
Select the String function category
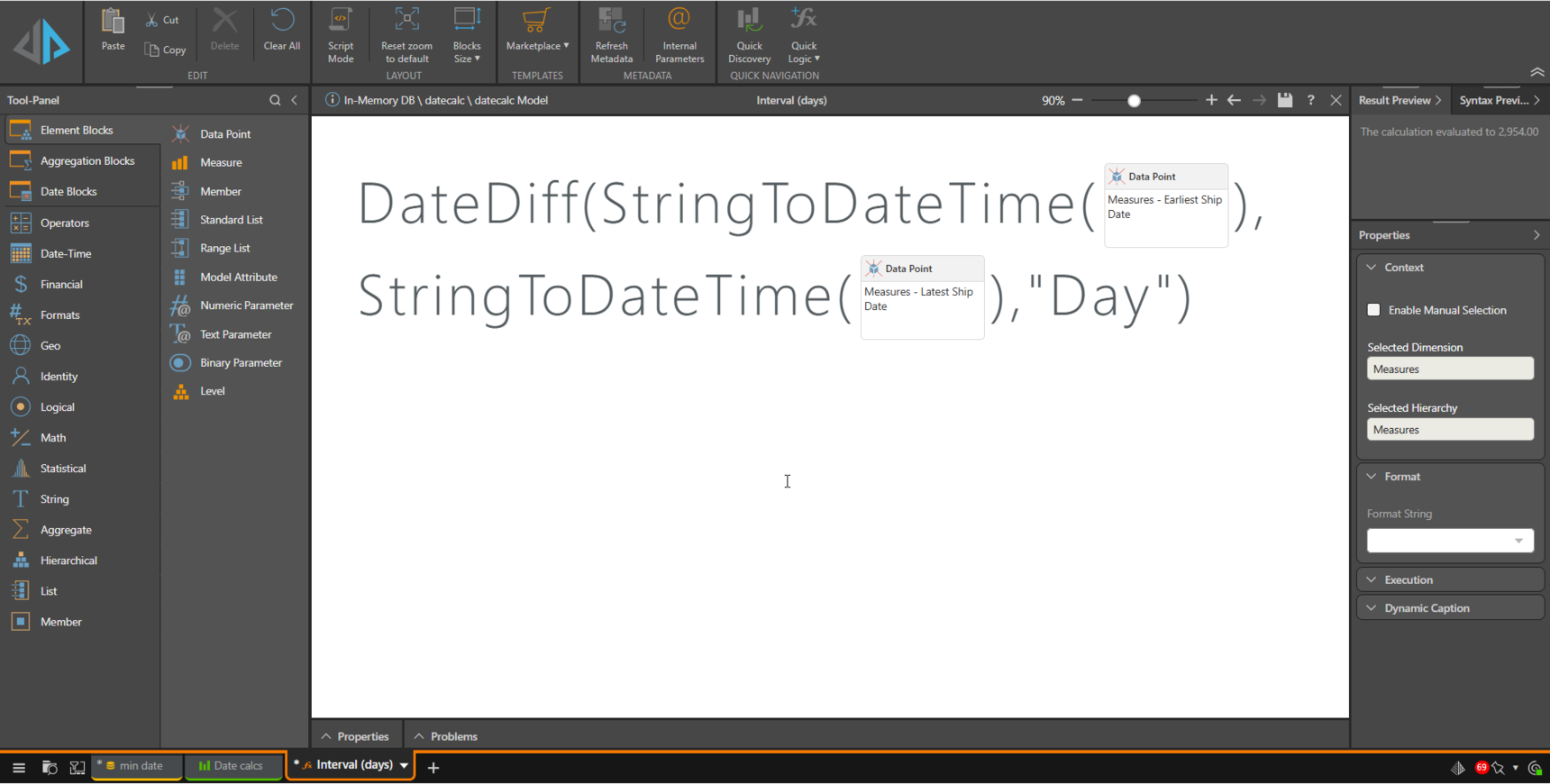coord(54,499)
